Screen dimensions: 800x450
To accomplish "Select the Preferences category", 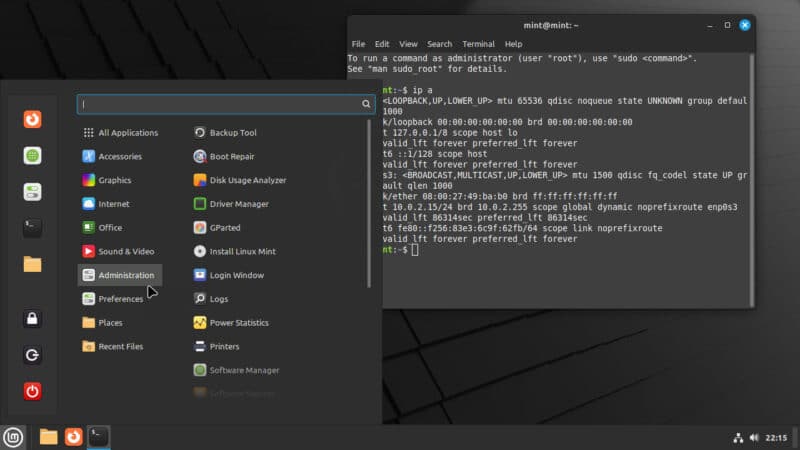I will point(119,299).
